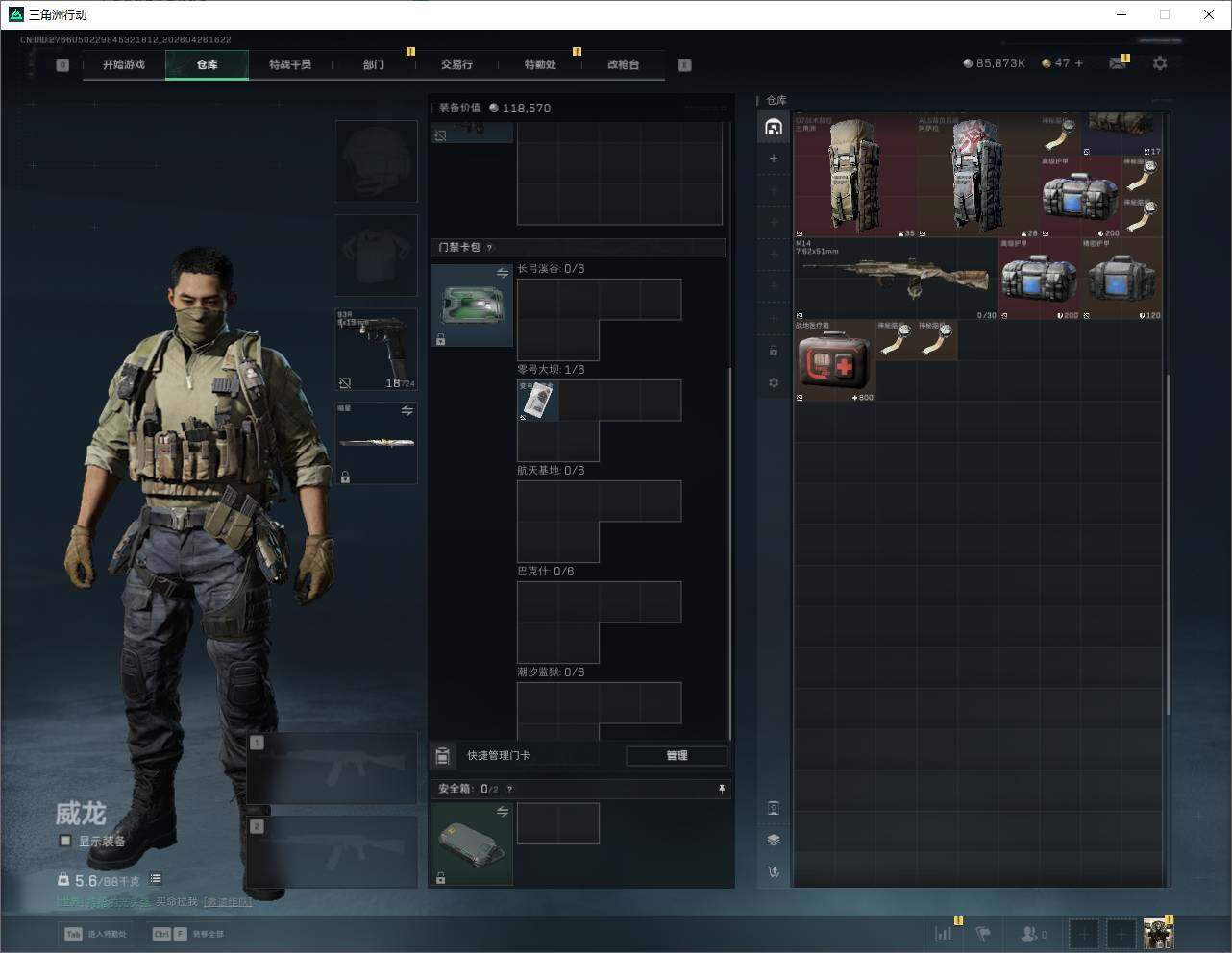Select the 120 durability armor repair kit
This screenshot has height=953, width=1232.
[1121, 279]
